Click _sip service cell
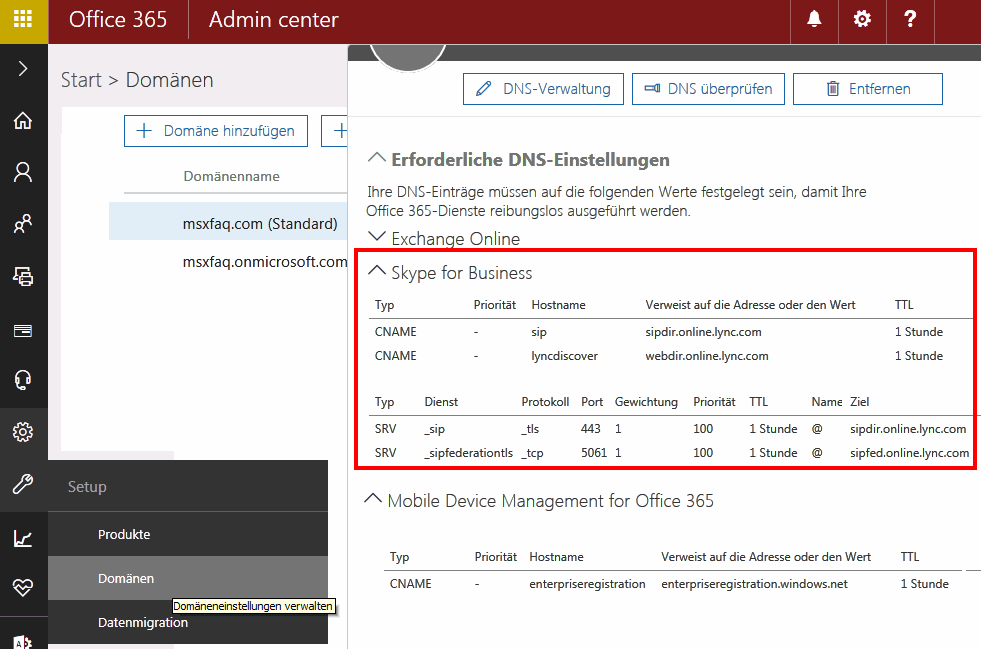The width and height of the screenshot is (981, 649). click(435, 429)
